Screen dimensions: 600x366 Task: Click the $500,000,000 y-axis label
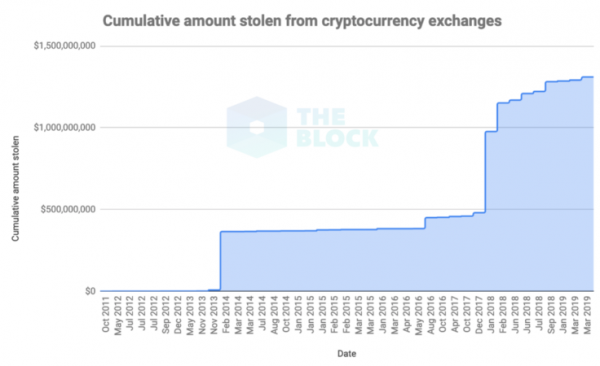pyautogui.click(x=68, y=209)
